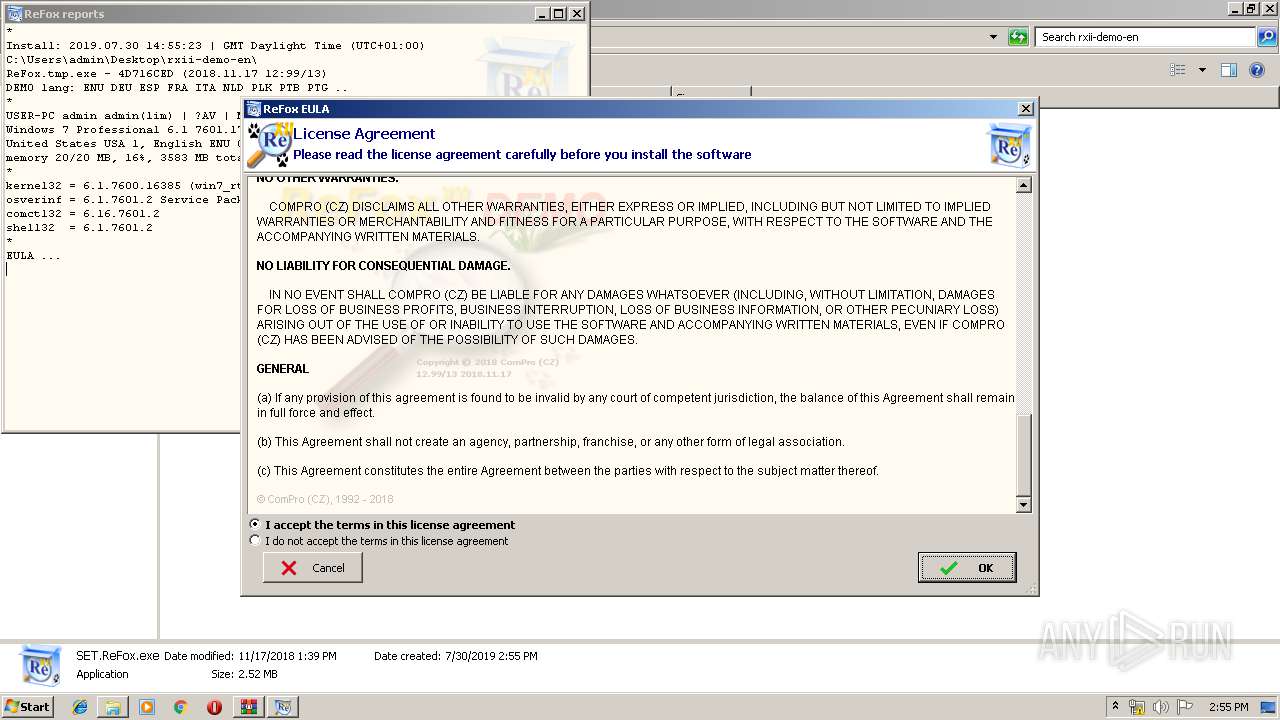This screenshot has width=1280, height=720.
Task: Click the Show desktop button
Action: [x=1270, y=707]
